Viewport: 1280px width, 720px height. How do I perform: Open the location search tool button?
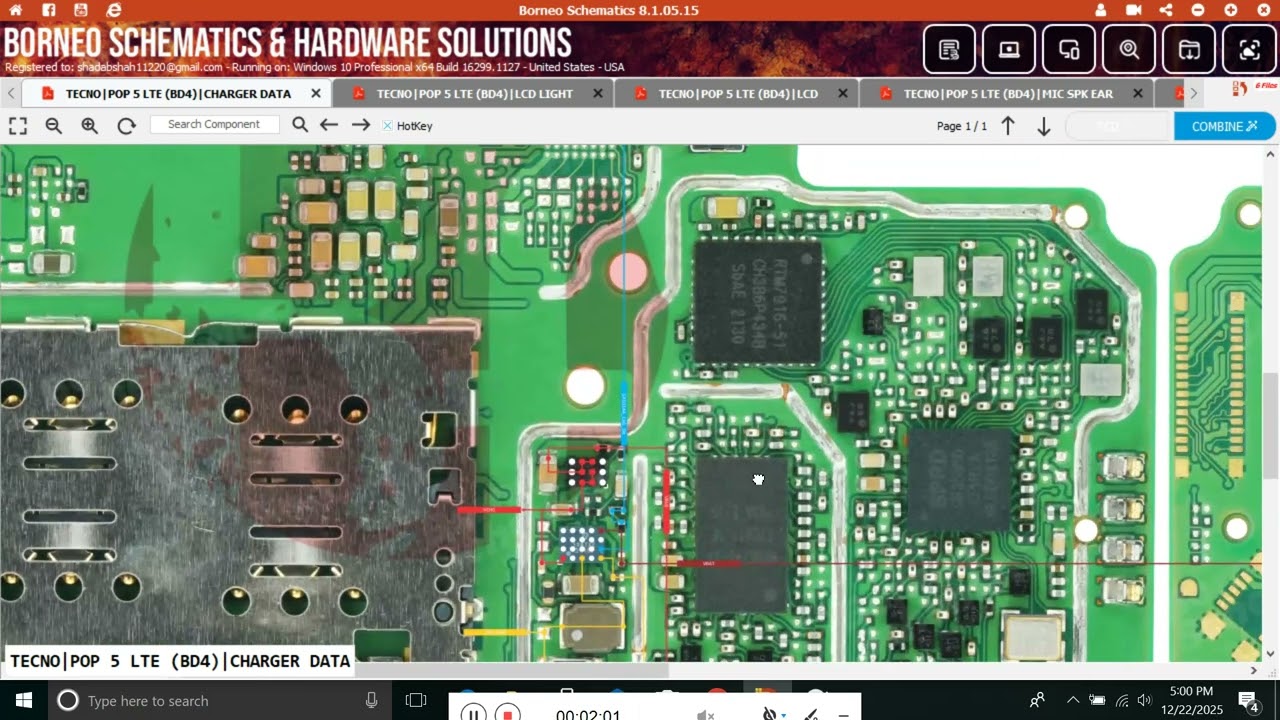tap(1129, 49)
